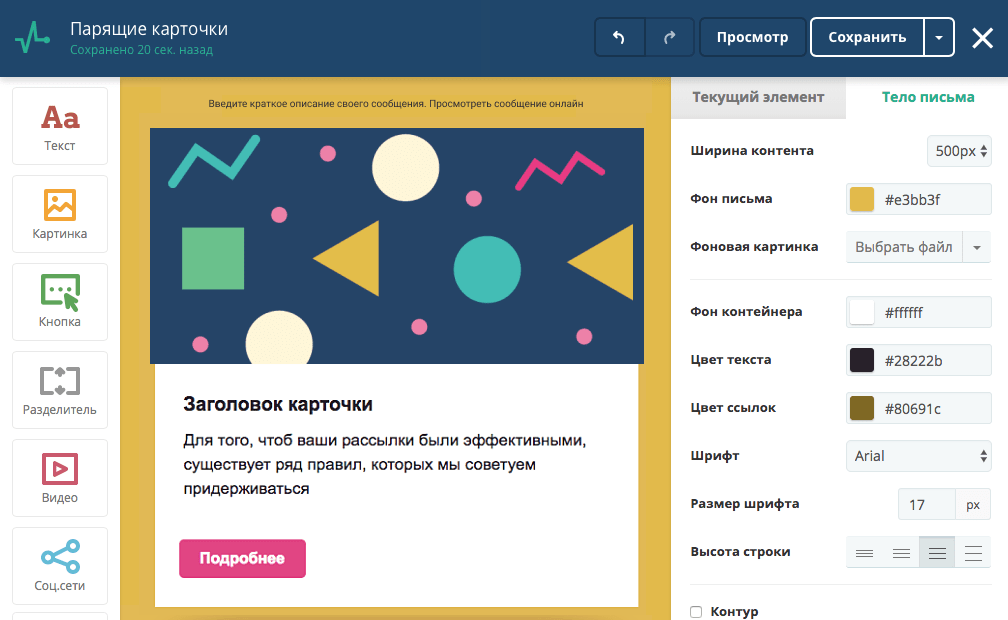Click the px unit label
This screenshot has height=620, width=1008.
(973, 504)
